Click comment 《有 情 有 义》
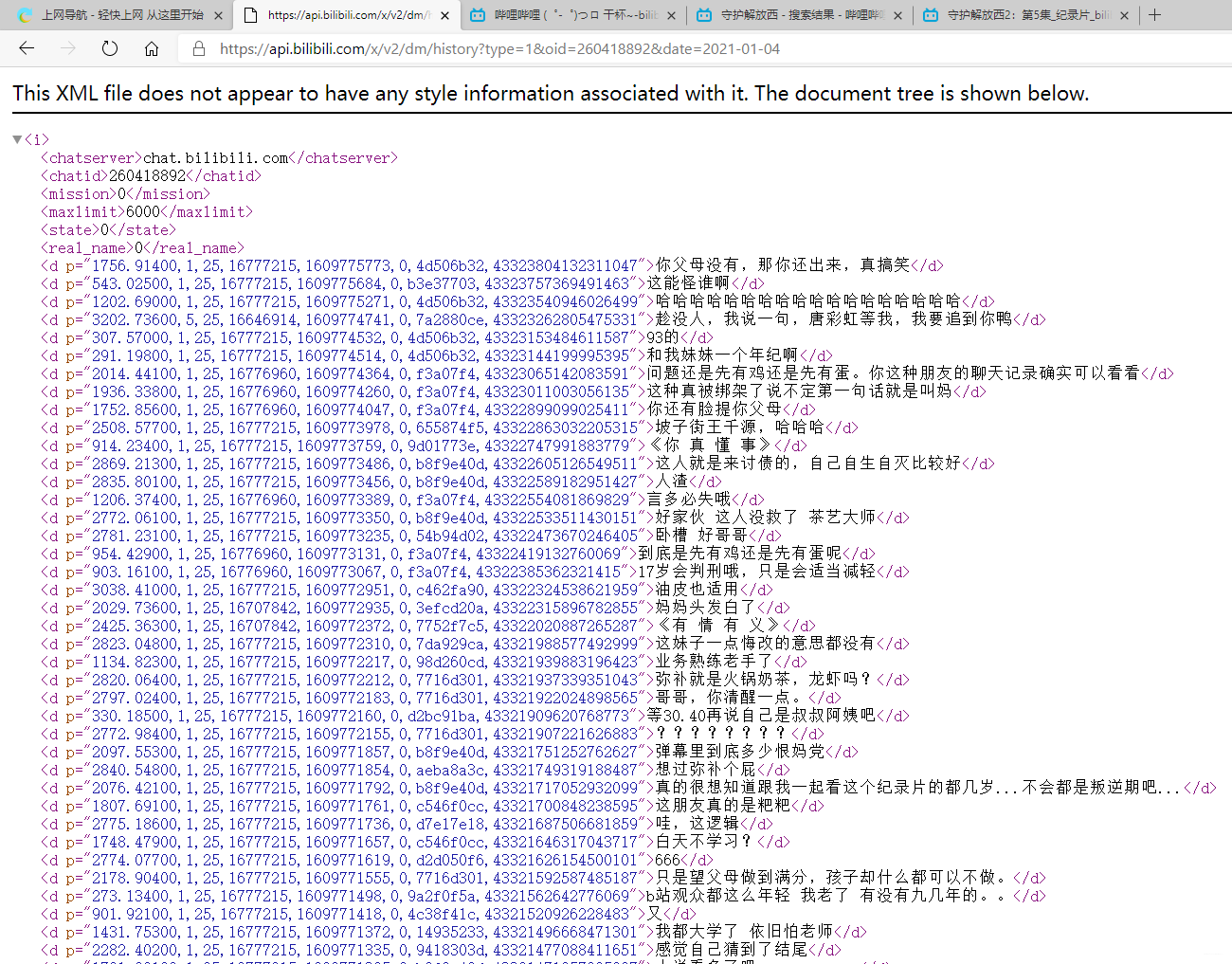 click(x=427, y=627)
